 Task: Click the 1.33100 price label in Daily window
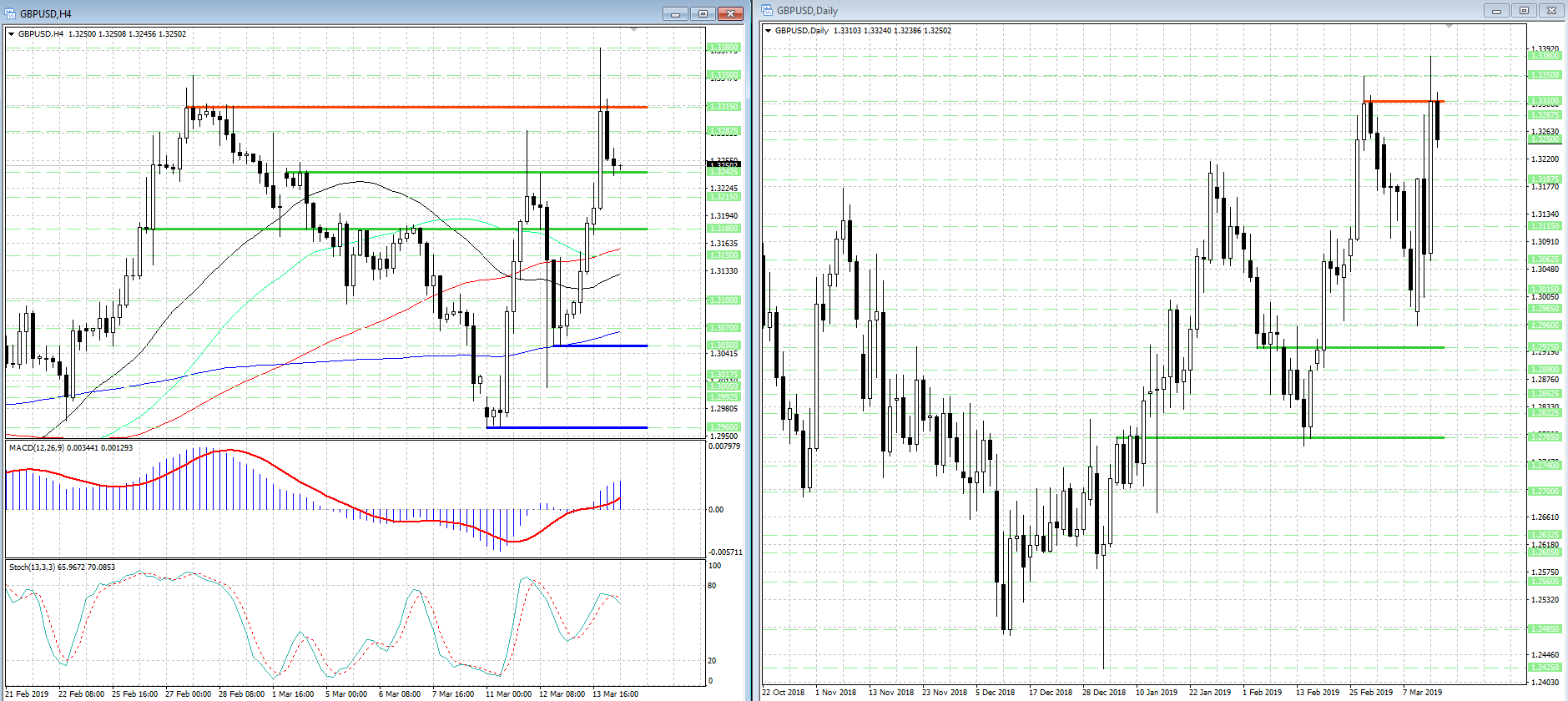pyautogui.click(x=1545, y=101)
